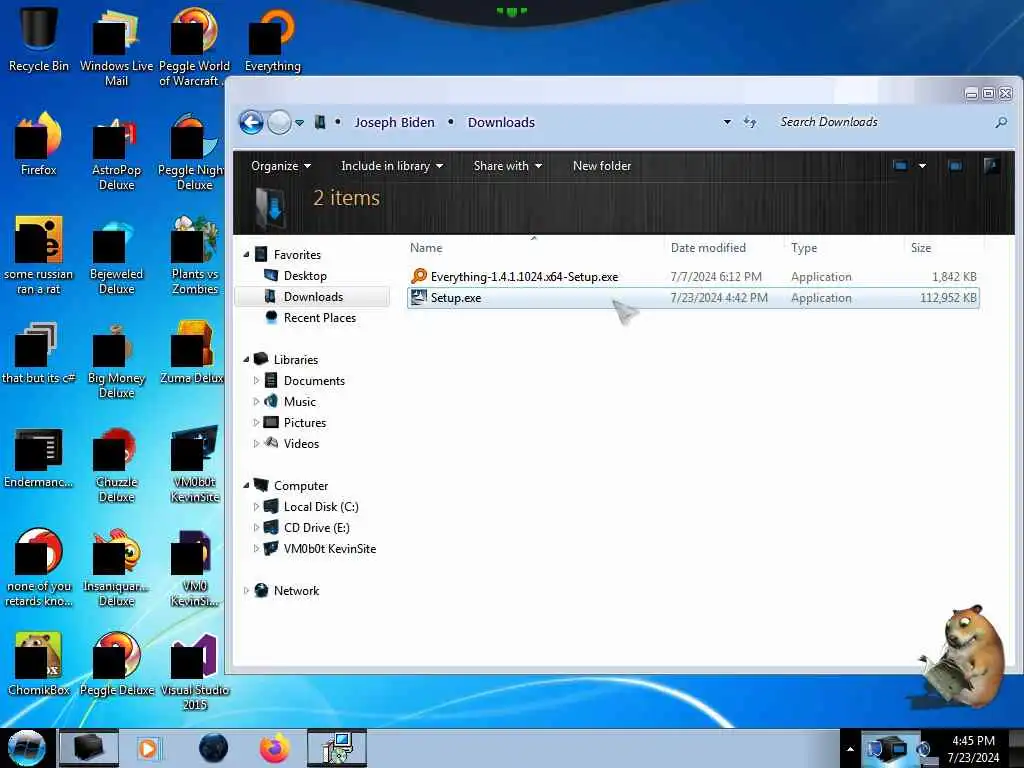This screenshot has width=1024, height=768.
Task: Select Visual Studio 2015 desktop icon
Action: (x=194, y=671)
